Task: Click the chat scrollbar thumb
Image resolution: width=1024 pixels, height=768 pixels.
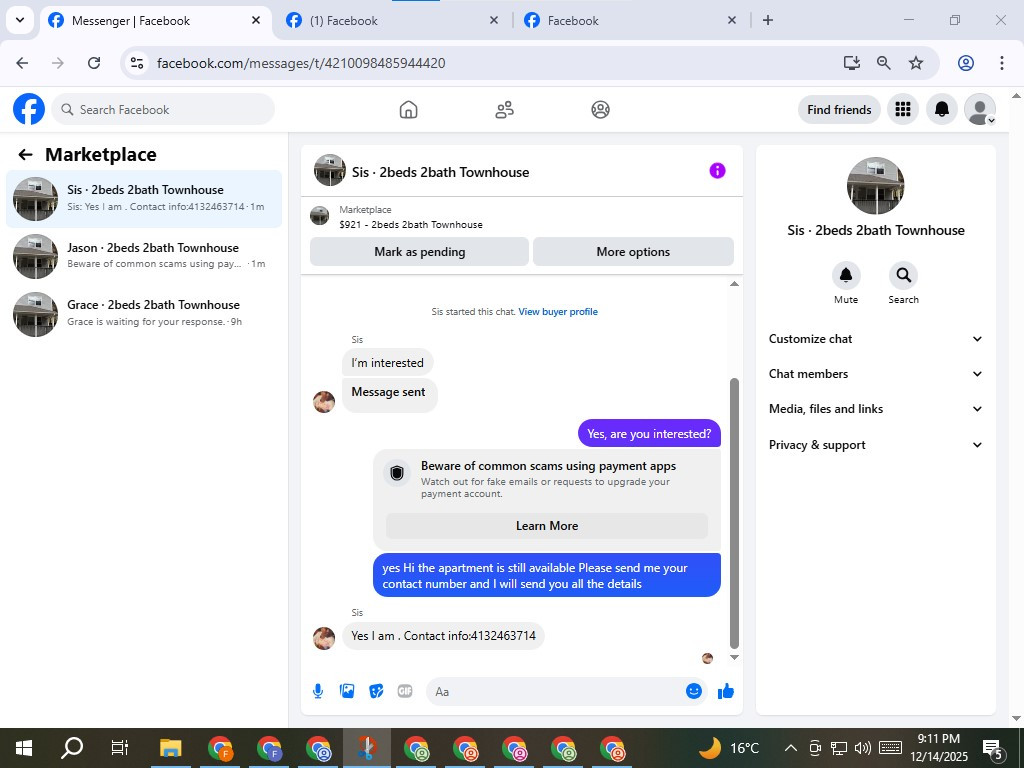Action: coord(734,513)
